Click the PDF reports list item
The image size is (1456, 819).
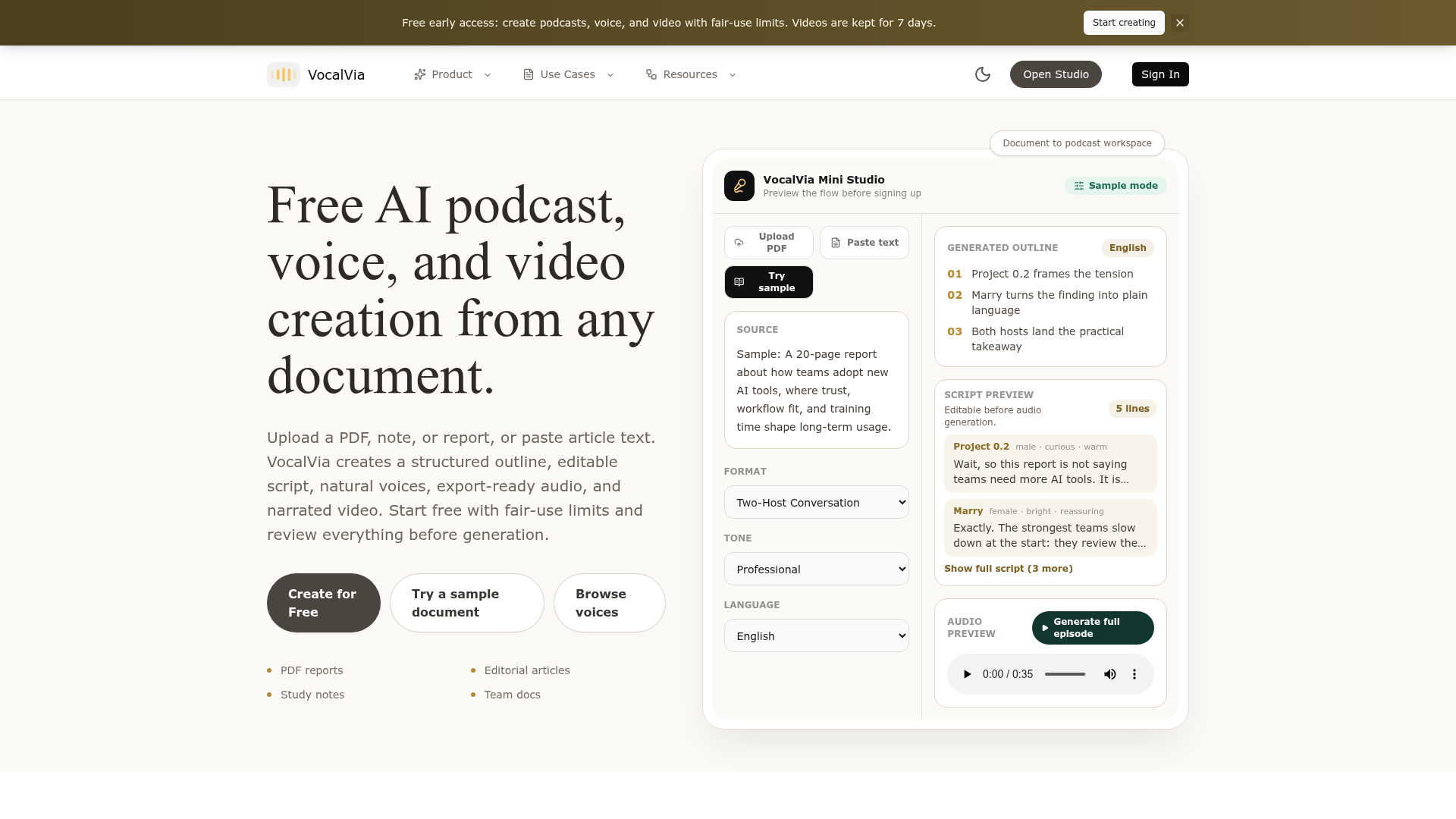pos(312,670)
